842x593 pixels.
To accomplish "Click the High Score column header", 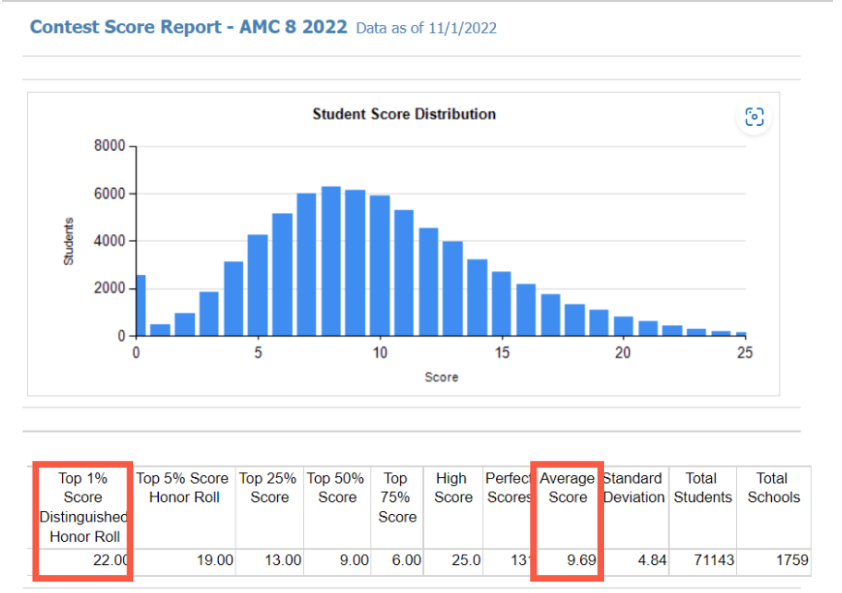I will (453, 487).
